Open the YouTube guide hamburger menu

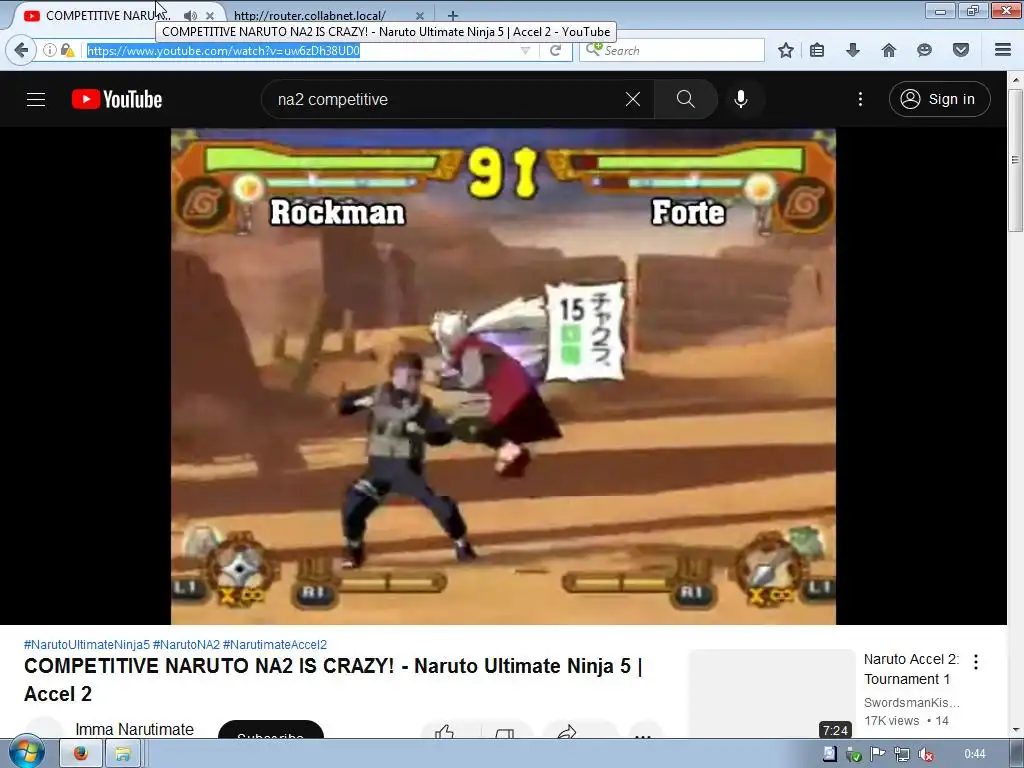point(36,99)
